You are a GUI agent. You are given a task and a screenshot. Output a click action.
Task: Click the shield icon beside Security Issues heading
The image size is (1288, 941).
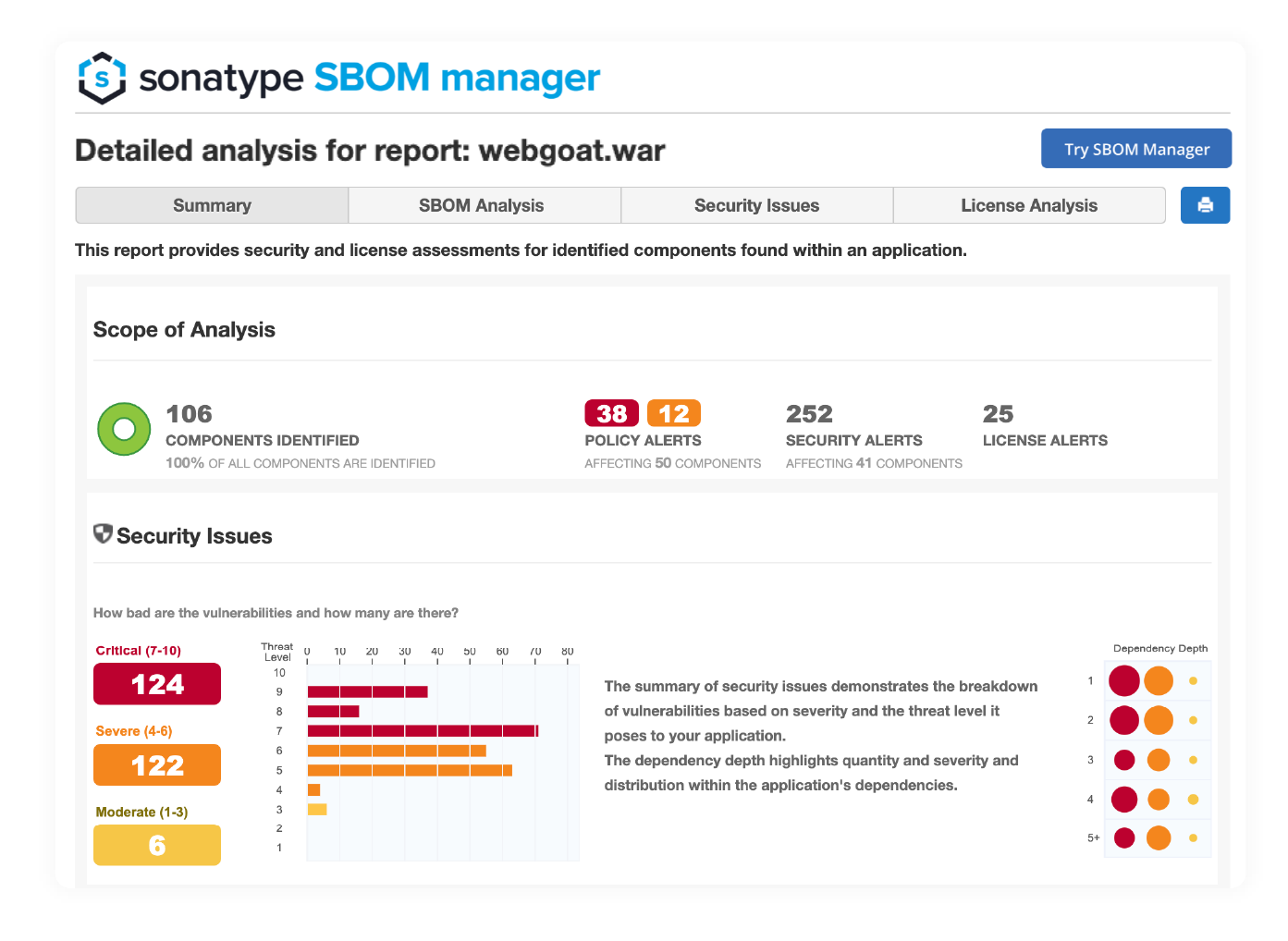[x=102, y=534]
